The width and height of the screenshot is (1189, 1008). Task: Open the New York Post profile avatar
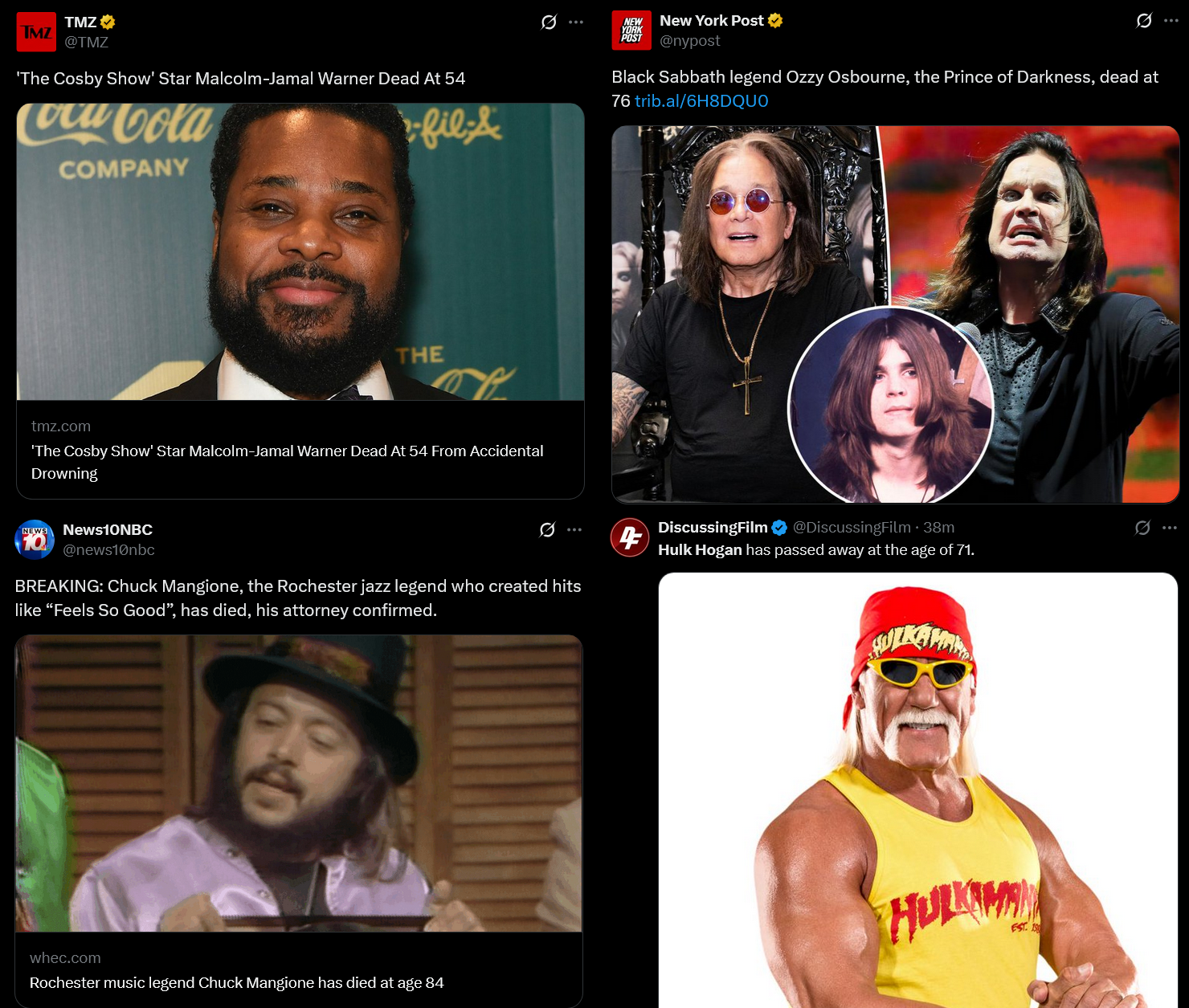631,31
